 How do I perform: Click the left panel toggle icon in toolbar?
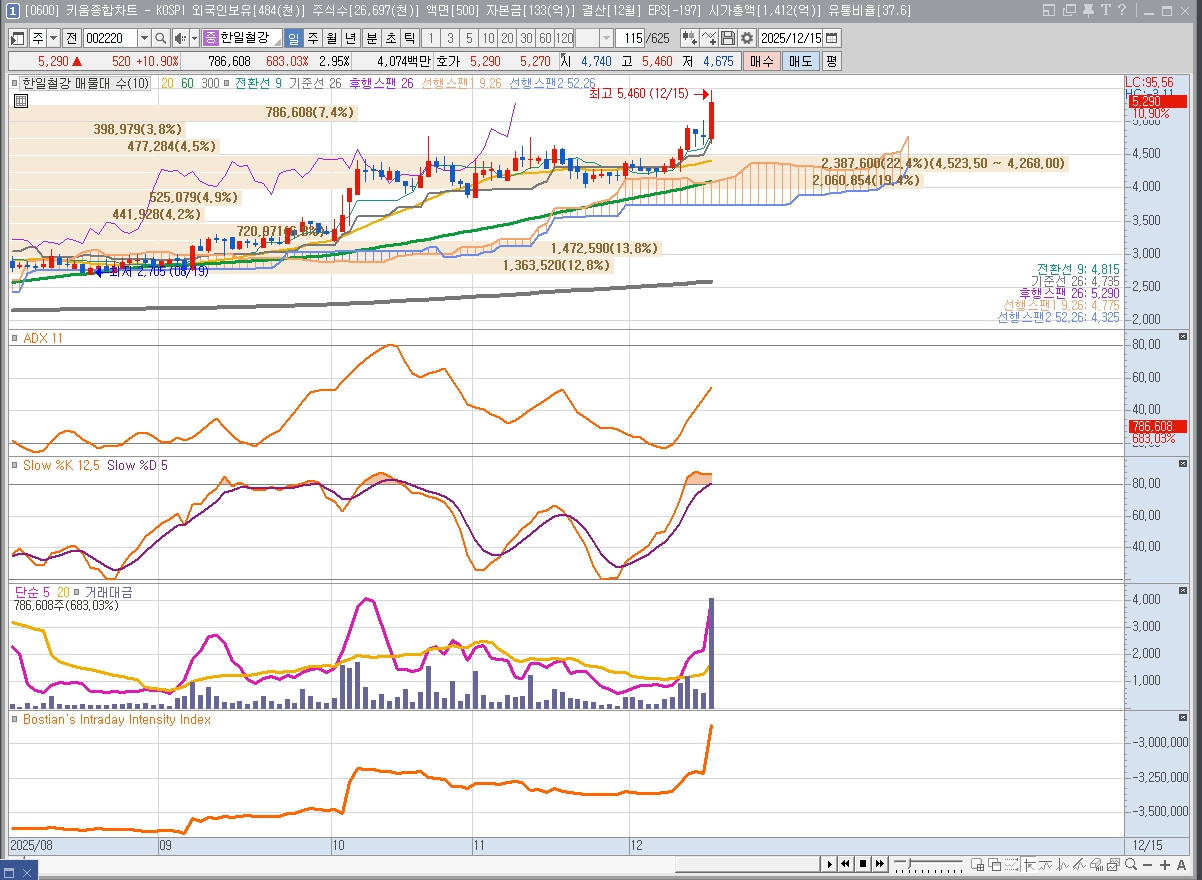[x=18, y=38]
